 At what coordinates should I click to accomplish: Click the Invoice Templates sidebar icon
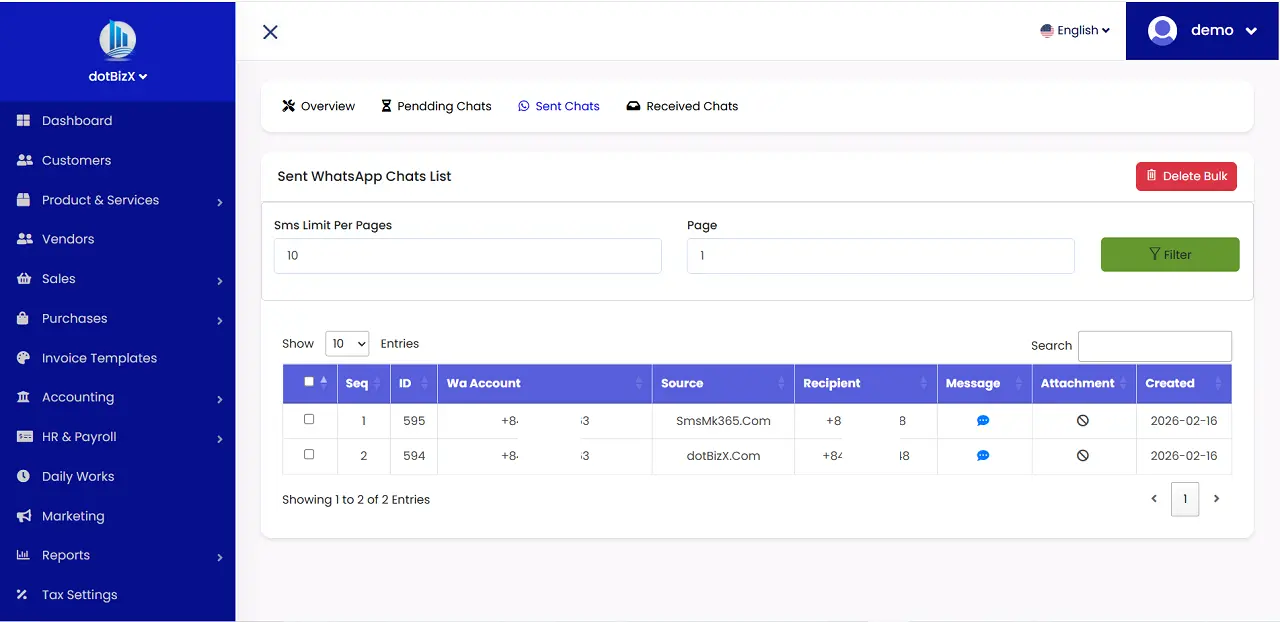point(22,358)
